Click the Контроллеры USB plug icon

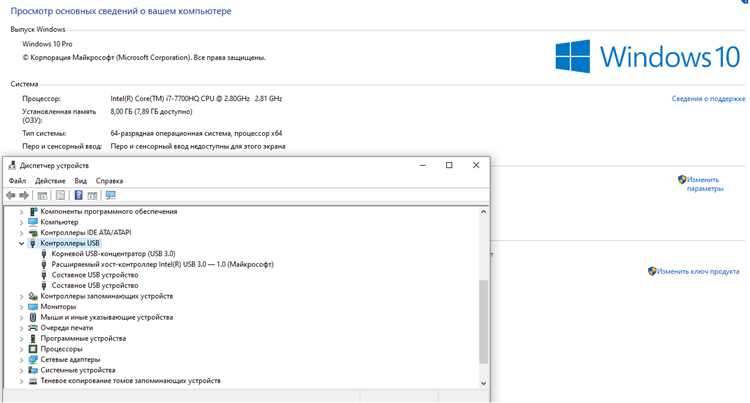pyautogui.click(x=33, y=243)
